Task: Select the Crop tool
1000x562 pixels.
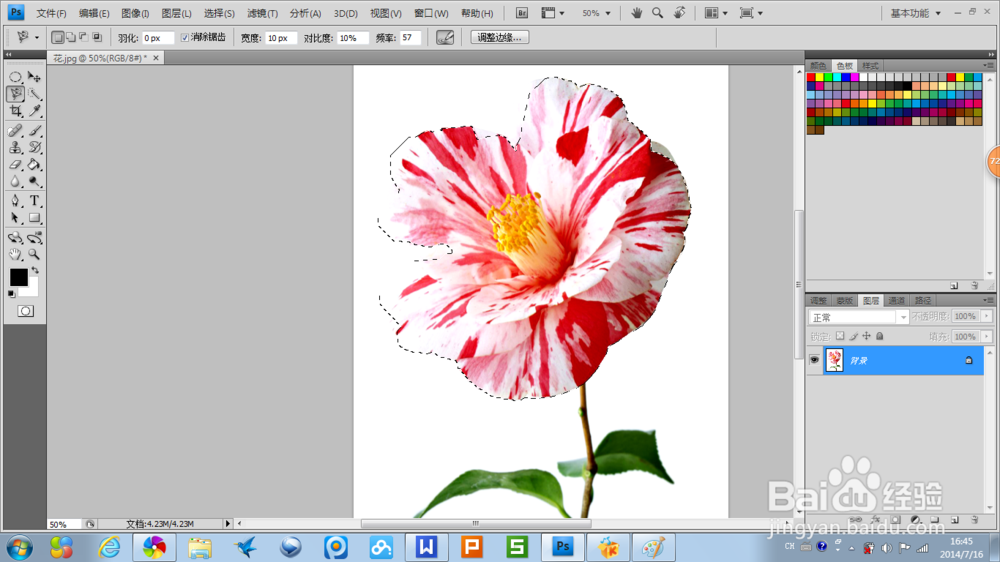Action: (15, 112)
